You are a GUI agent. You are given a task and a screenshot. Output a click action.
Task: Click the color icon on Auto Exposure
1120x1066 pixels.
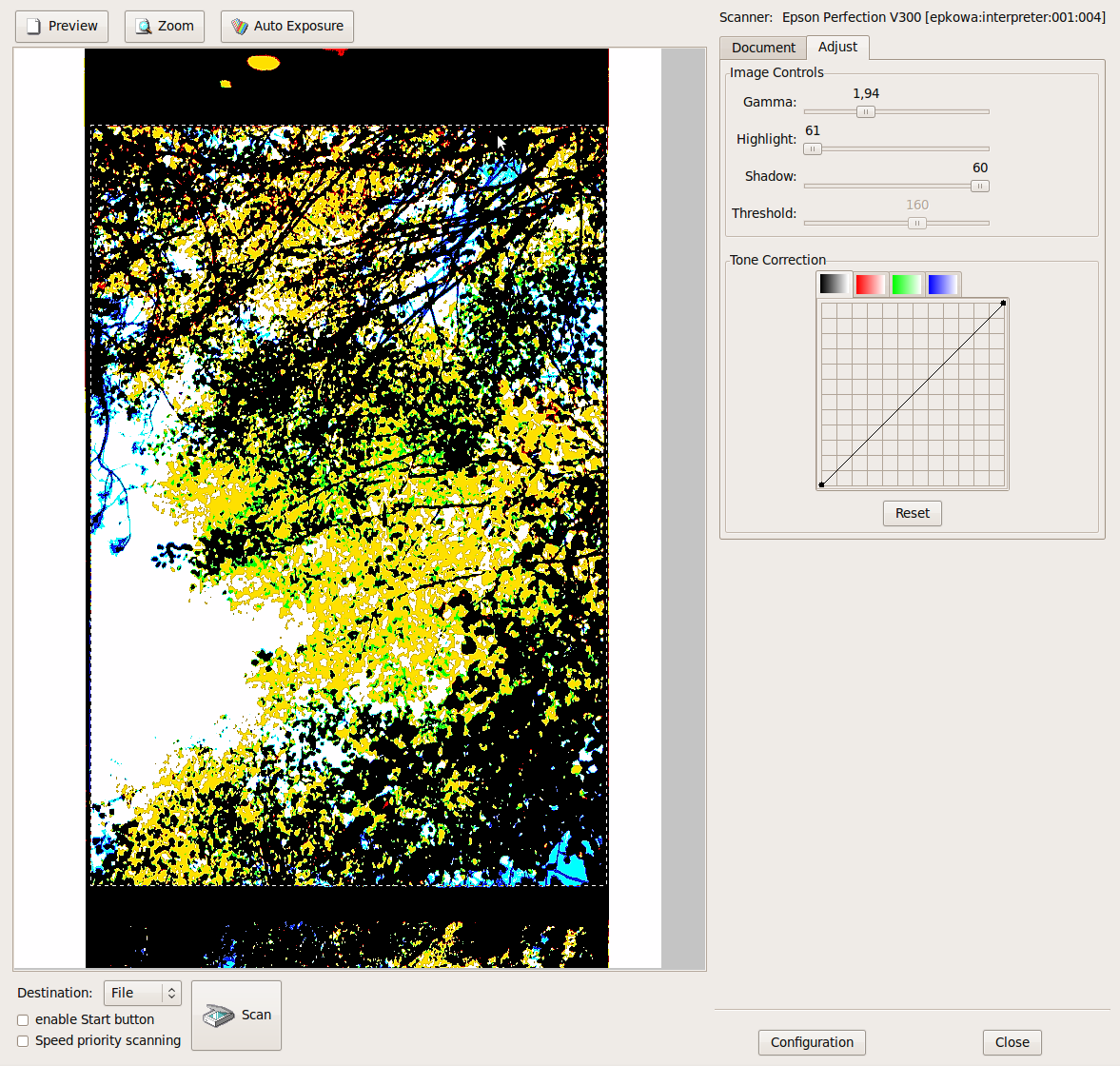pos(239,27)
